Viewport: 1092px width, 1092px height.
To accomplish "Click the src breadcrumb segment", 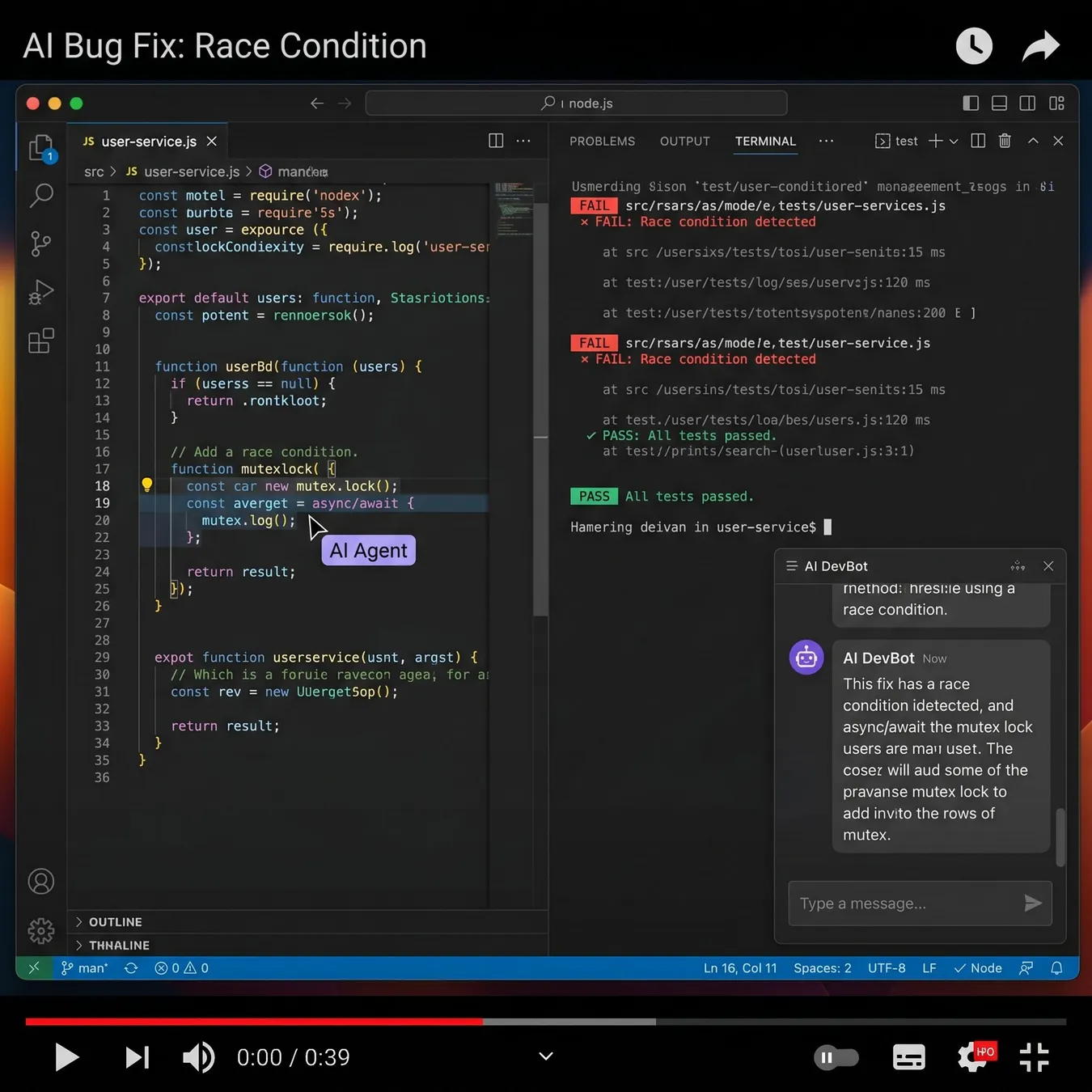I will coord(94,171).
